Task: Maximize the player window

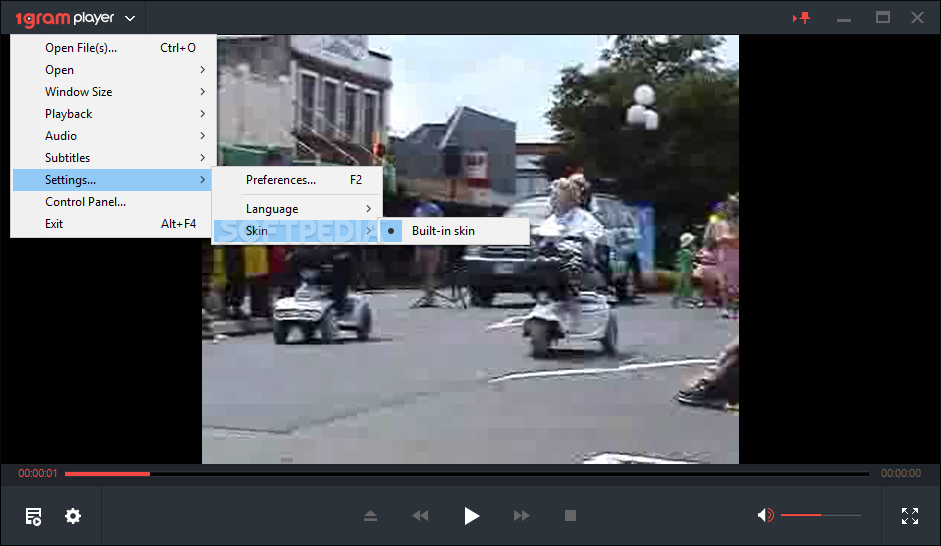Action: tap(883, 17)
